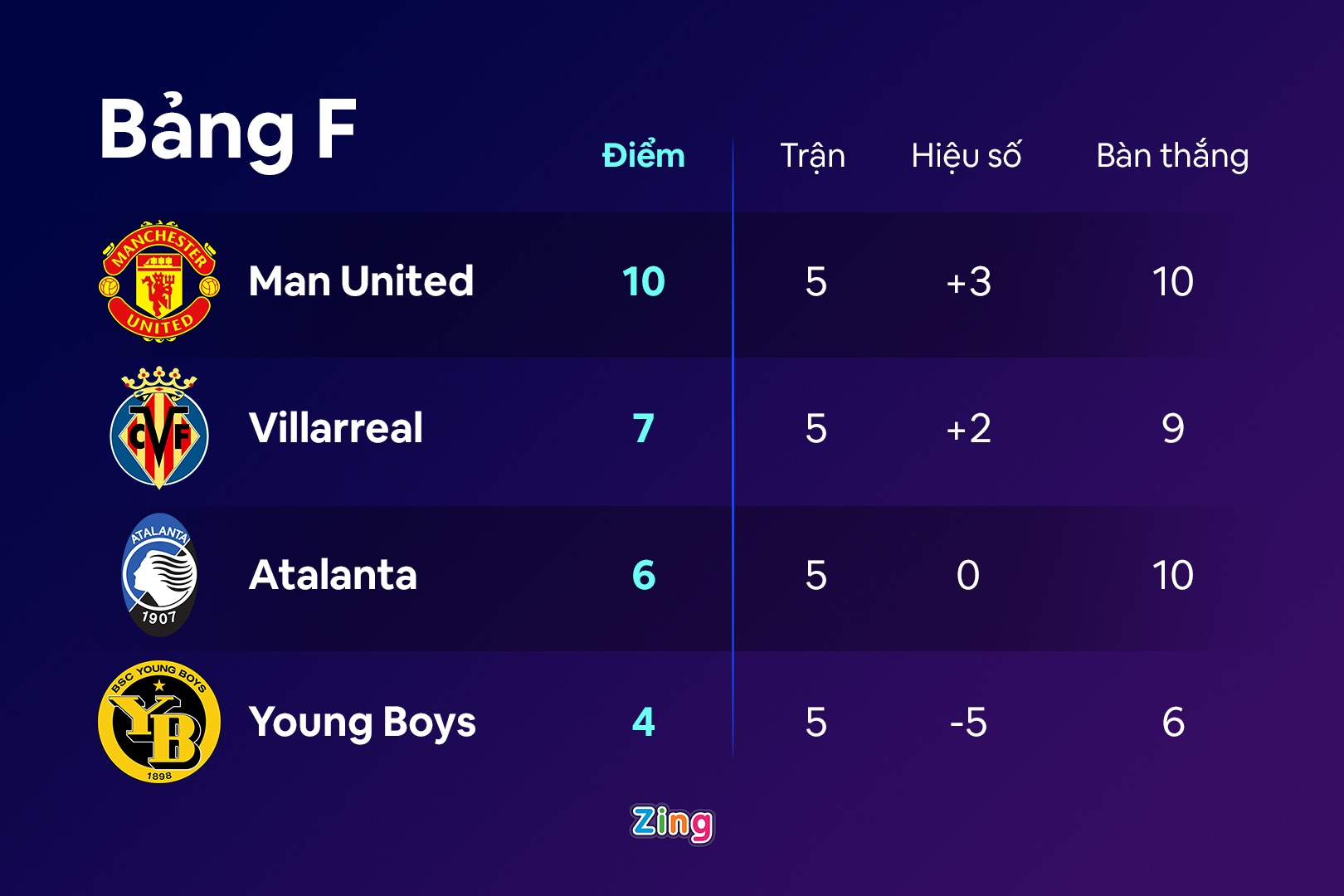
Task: Click the Manchester United crest
Action: point(159,281)
